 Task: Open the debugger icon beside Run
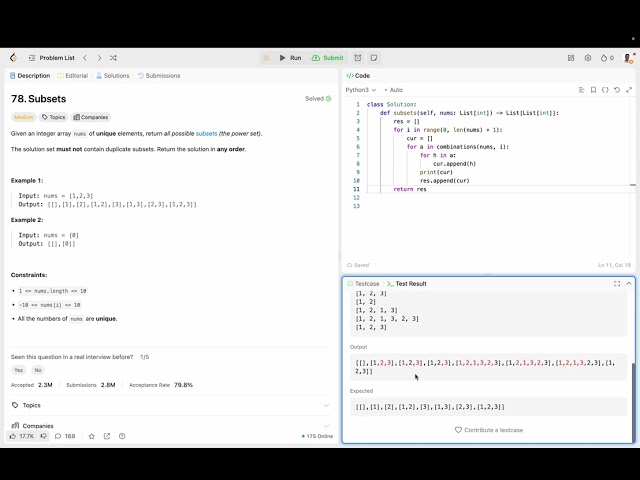(266, 58)
